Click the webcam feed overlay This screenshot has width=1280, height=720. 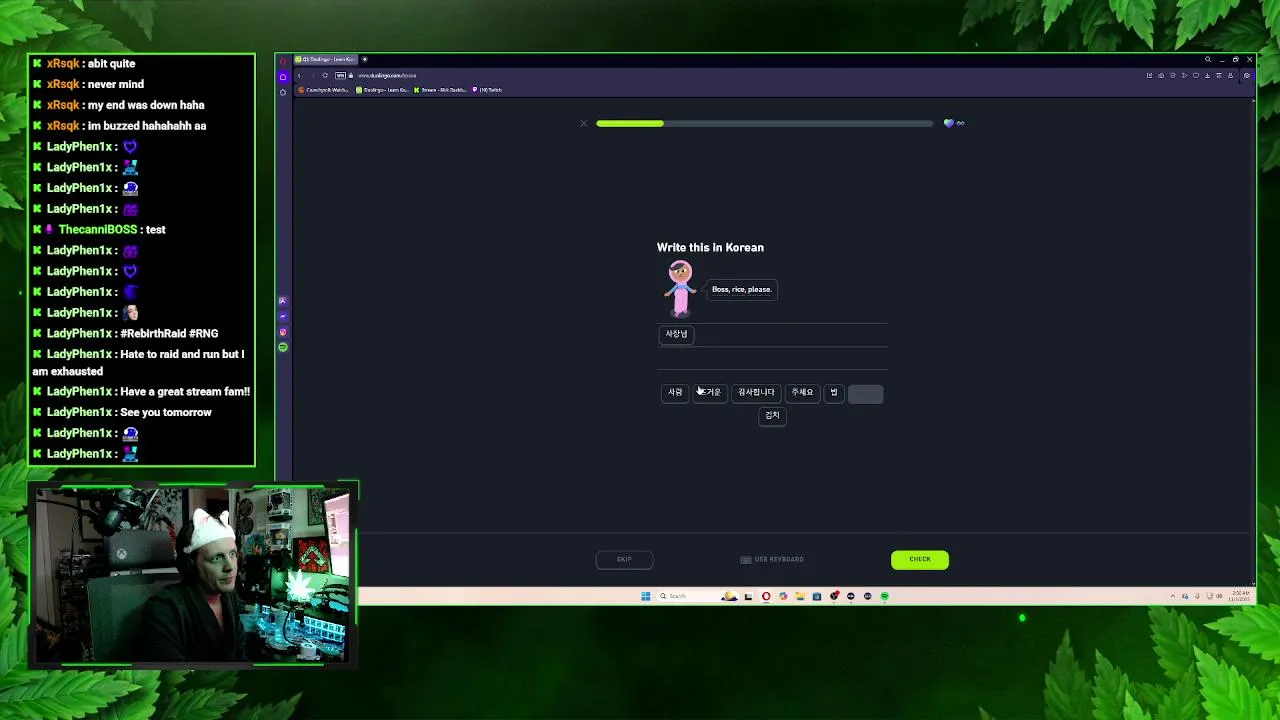pyautogui.click(x=192, y=576)
